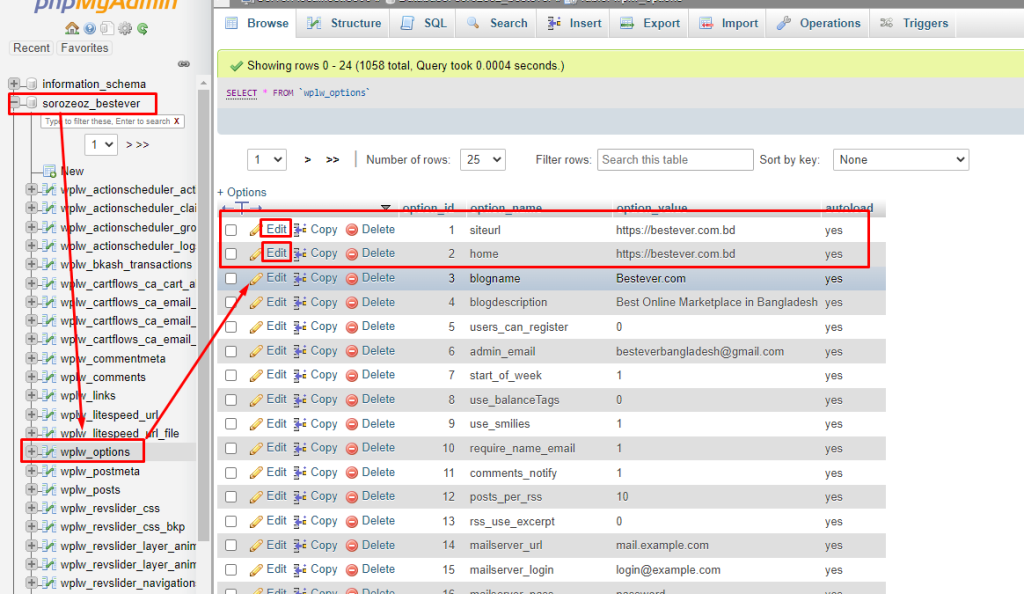
Task: Expand the wplw_options table node
Action: [x=31, y=452]
